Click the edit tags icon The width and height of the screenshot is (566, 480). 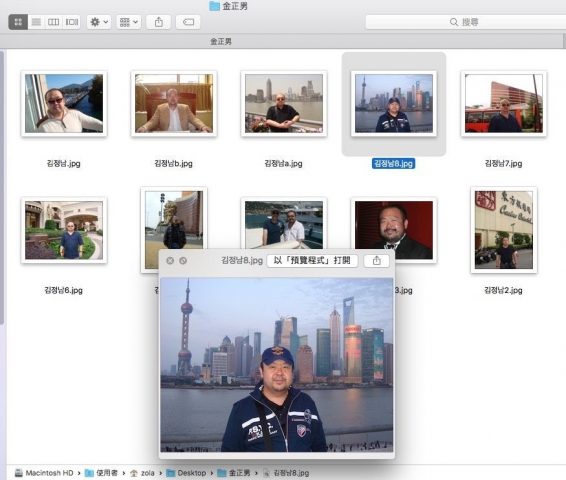(x=188, y=22)
